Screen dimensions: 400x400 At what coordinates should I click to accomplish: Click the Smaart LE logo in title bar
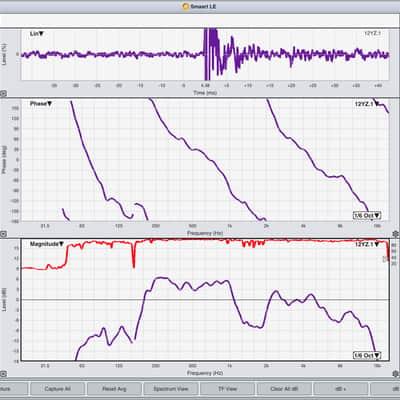tap(186, 6)
